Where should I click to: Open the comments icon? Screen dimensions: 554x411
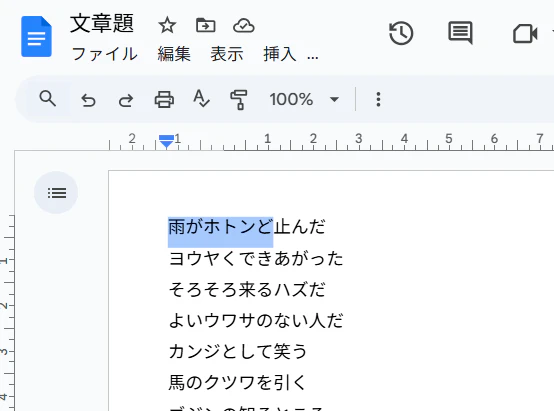460,33
